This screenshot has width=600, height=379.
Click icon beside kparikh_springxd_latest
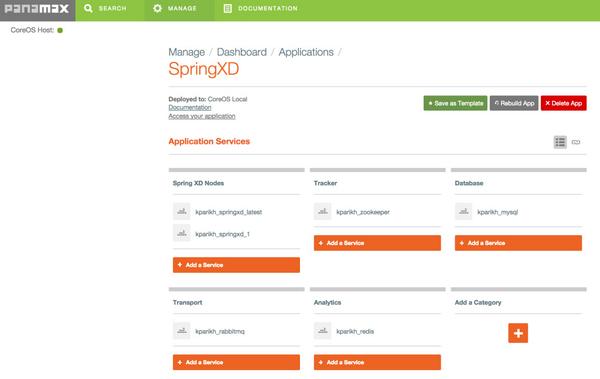(182, 211)
